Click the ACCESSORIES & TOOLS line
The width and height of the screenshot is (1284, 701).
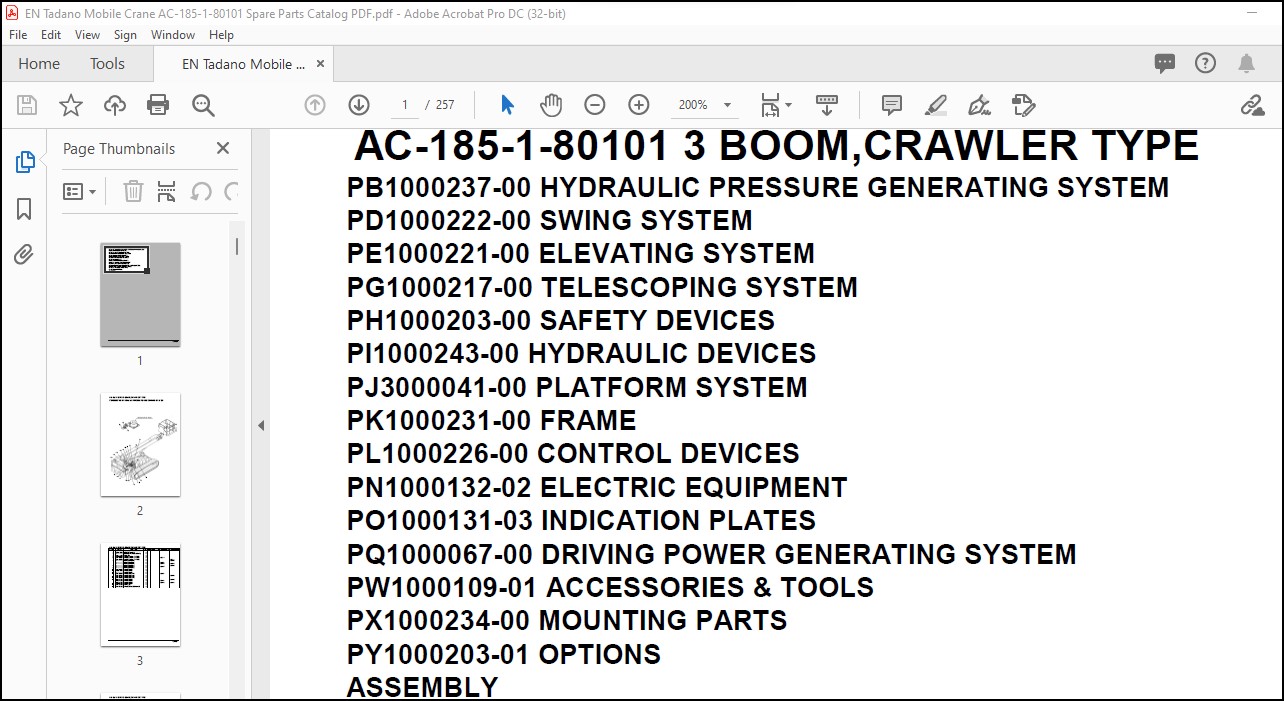coord(610,587)
